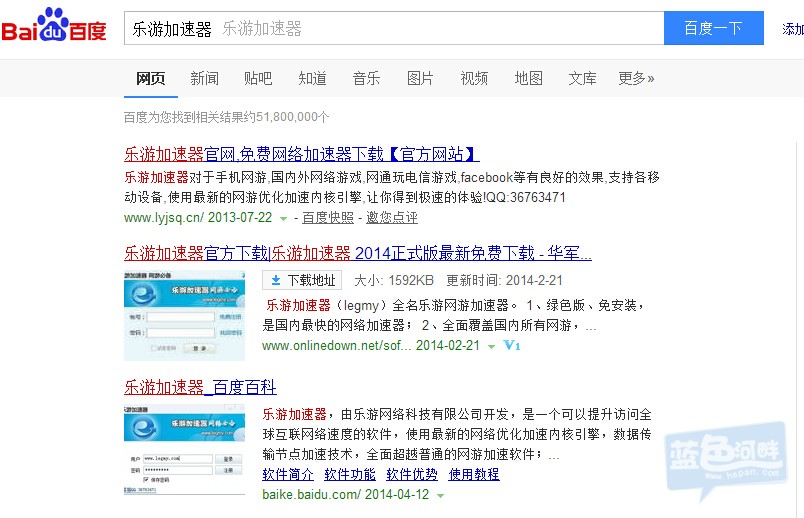The height and width of the screenshot is (518, 804).
Task: Click the search input field
Action: (x=394, y=28)
